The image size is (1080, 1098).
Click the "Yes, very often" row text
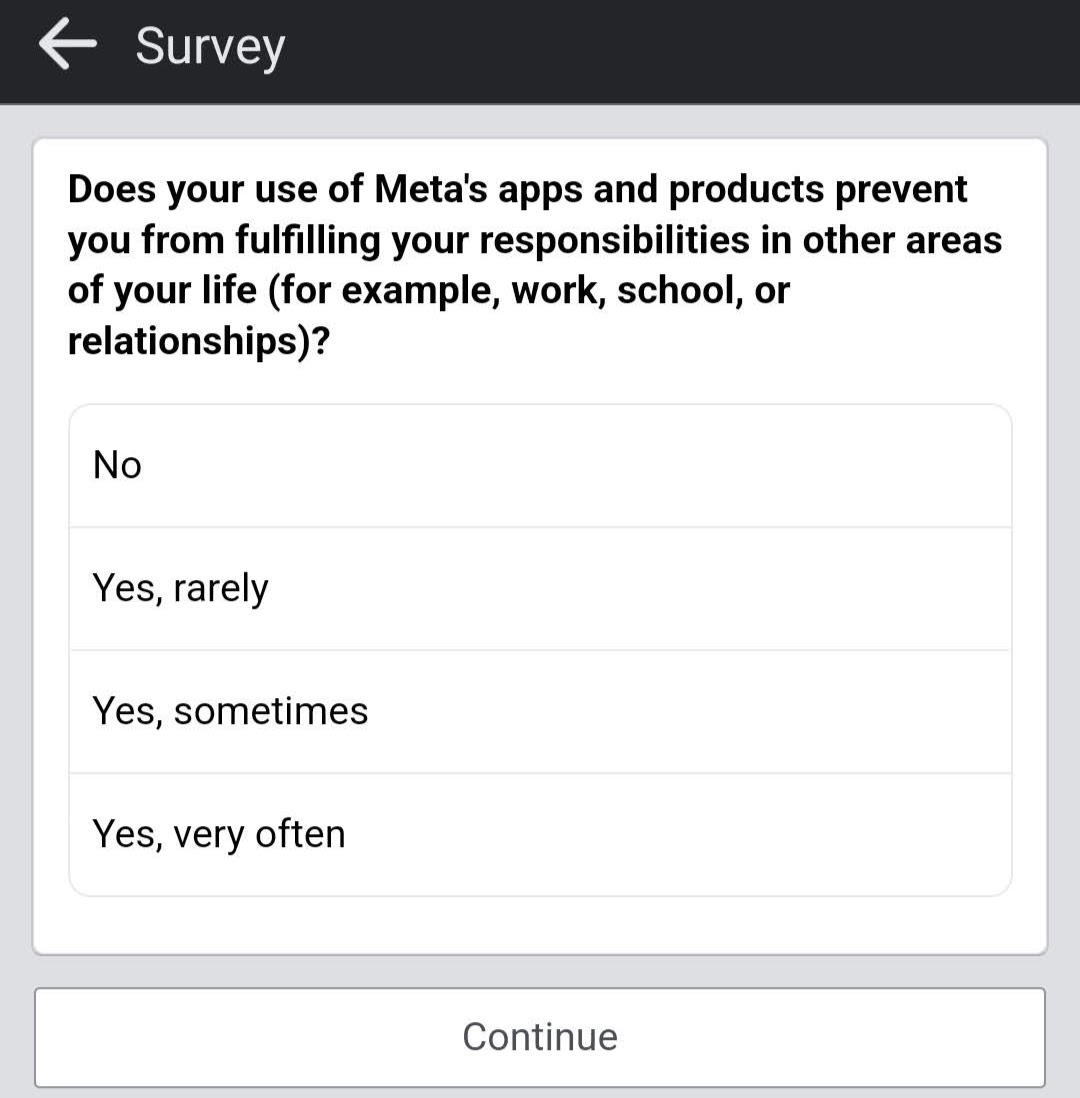pyautogui.click(x=219, y=835)
